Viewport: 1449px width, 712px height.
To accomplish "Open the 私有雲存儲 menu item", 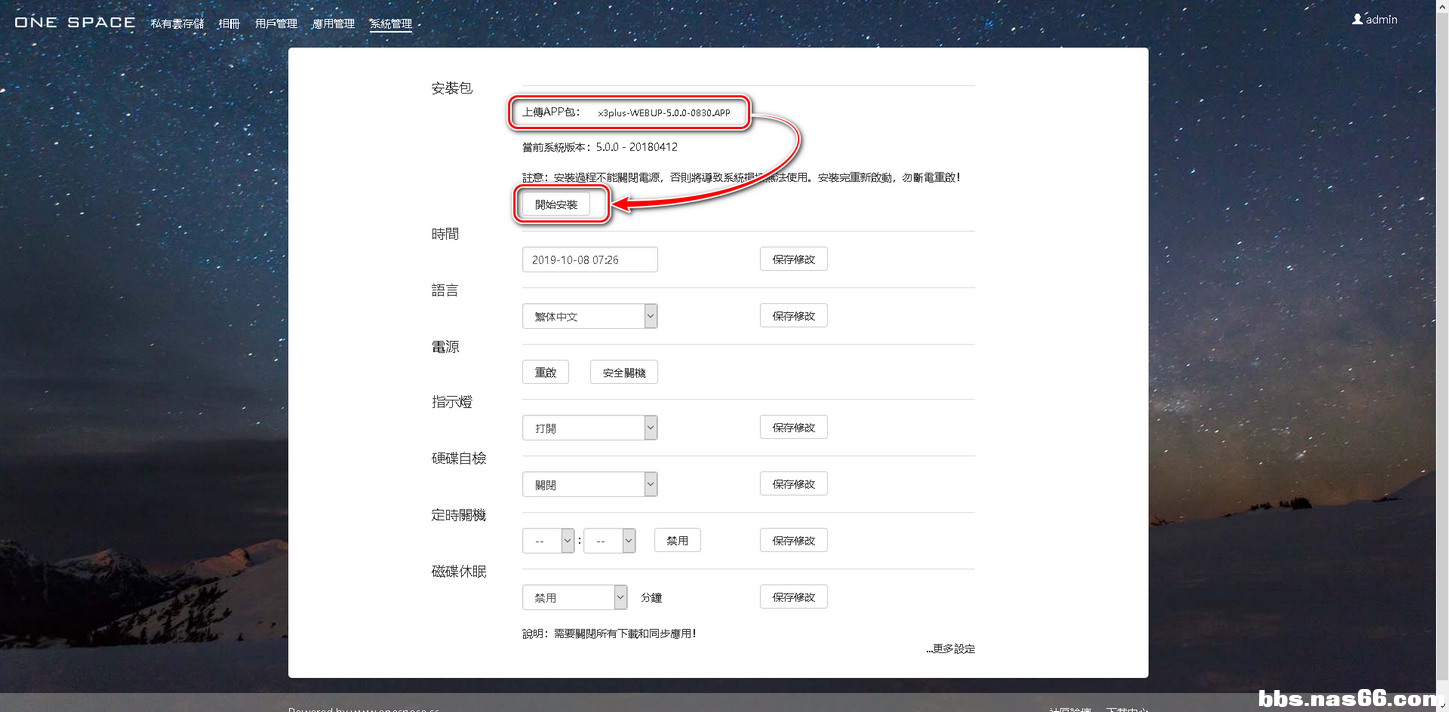I will click(x=177, y=23).
